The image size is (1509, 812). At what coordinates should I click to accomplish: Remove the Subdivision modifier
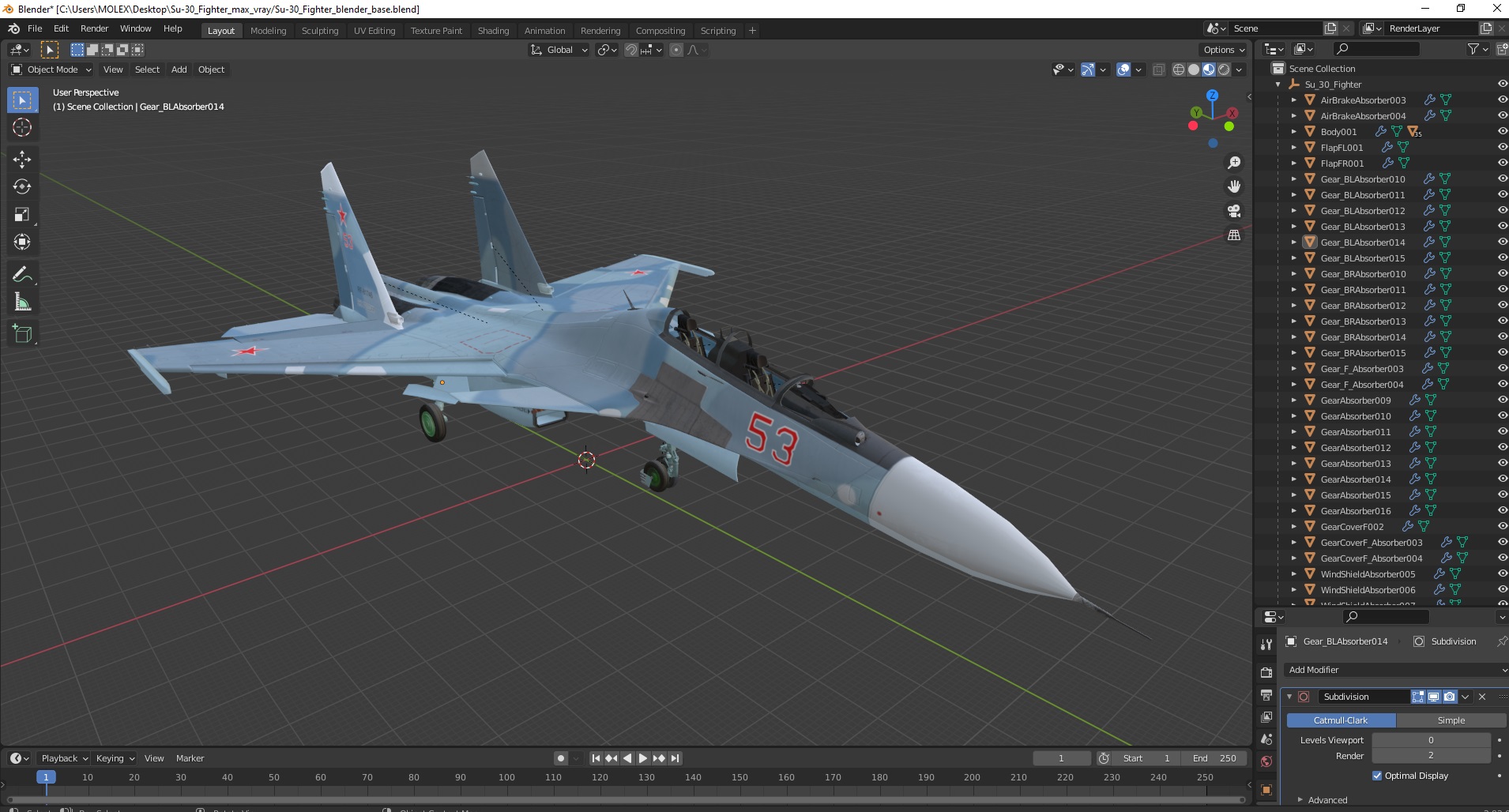[1482, 697]
